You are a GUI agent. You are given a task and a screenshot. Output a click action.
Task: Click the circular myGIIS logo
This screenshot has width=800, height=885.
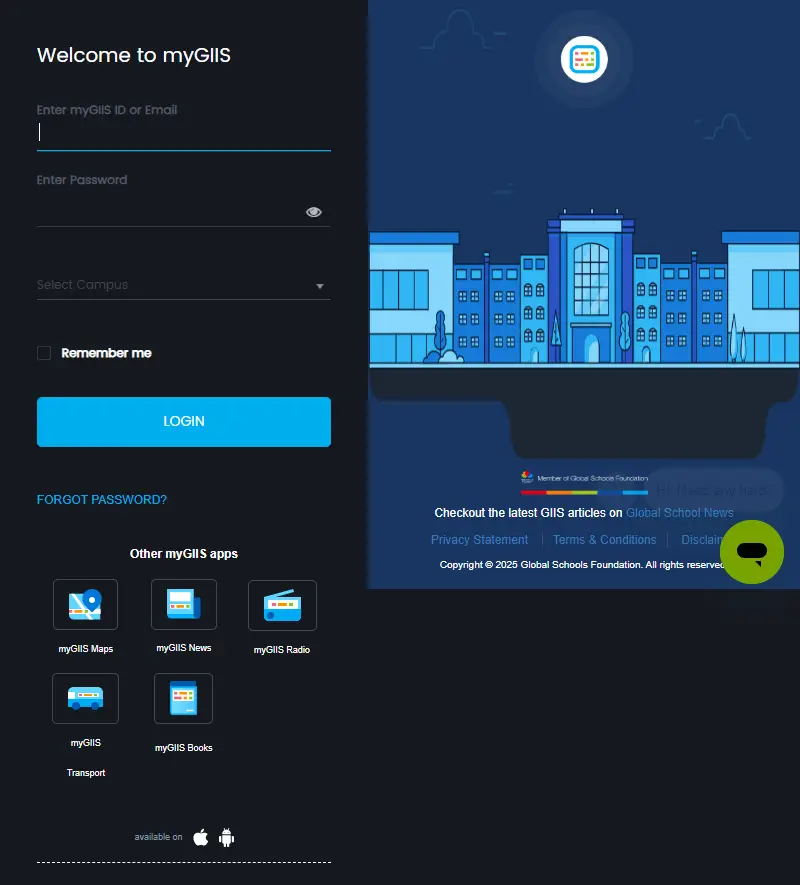pyautogui.click(x=584, y=59)
